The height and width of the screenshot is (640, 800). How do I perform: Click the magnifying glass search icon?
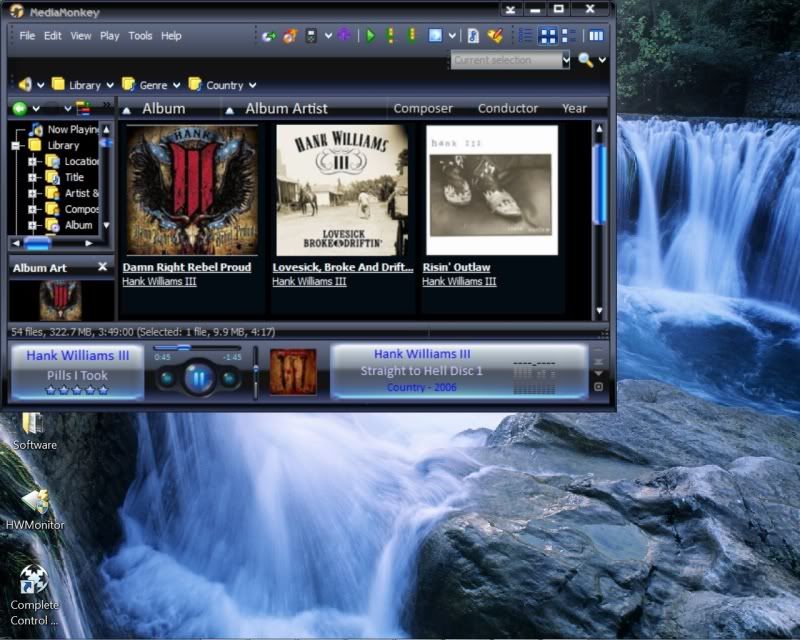[585, 60]
